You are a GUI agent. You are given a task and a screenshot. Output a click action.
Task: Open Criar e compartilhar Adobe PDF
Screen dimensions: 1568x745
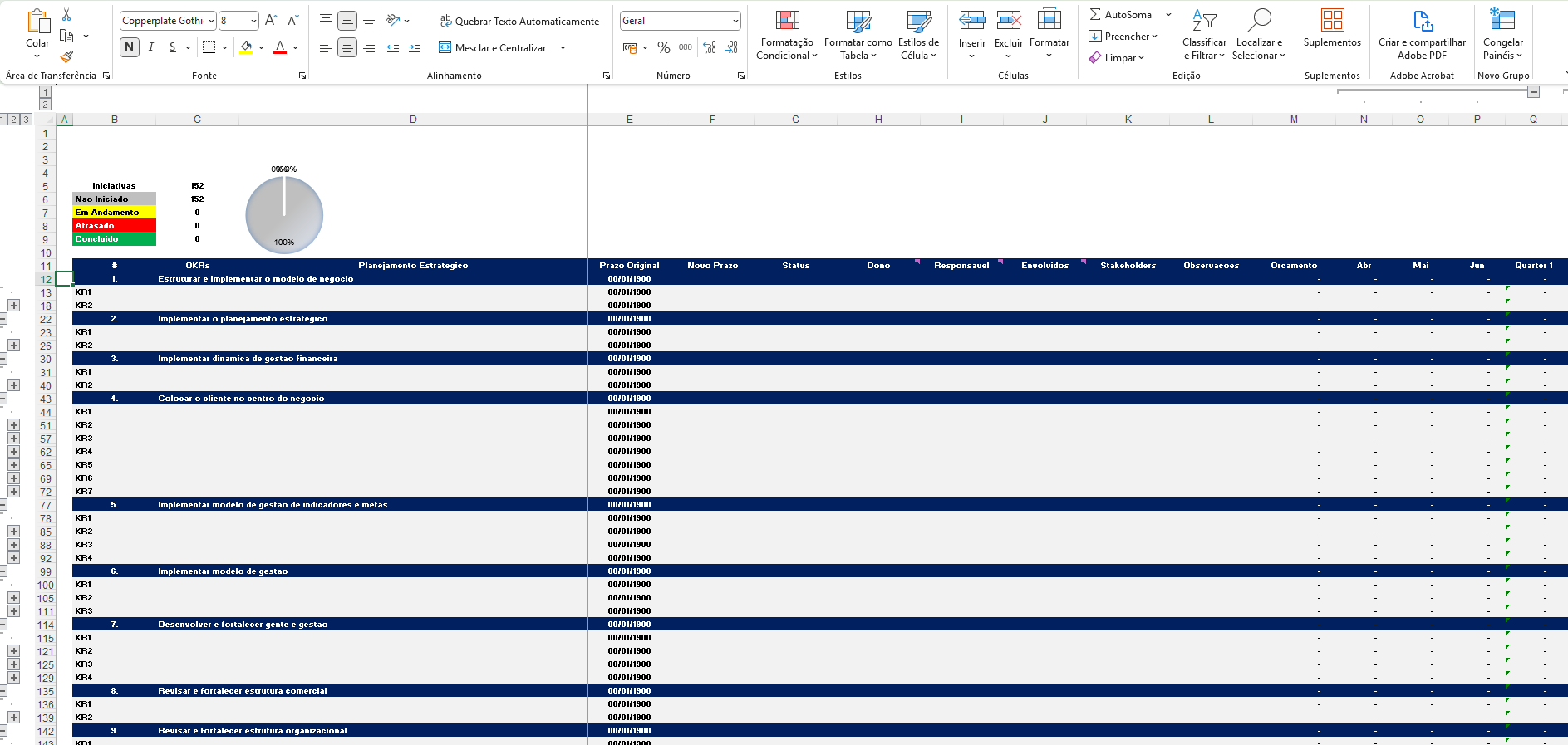(x=1422, y=34)
